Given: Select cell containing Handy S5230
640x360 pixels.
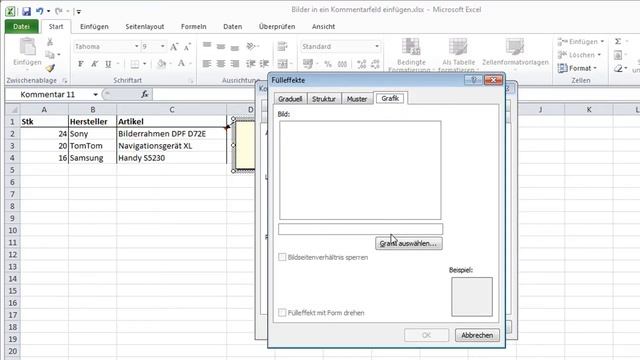Looking at the screenshot, I should tap(171, 158).
